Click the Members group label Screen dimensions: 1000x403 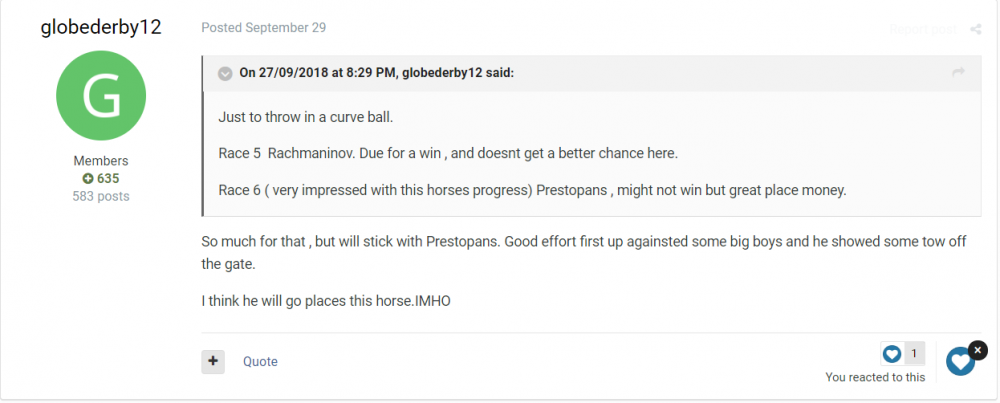click(100, 161)
